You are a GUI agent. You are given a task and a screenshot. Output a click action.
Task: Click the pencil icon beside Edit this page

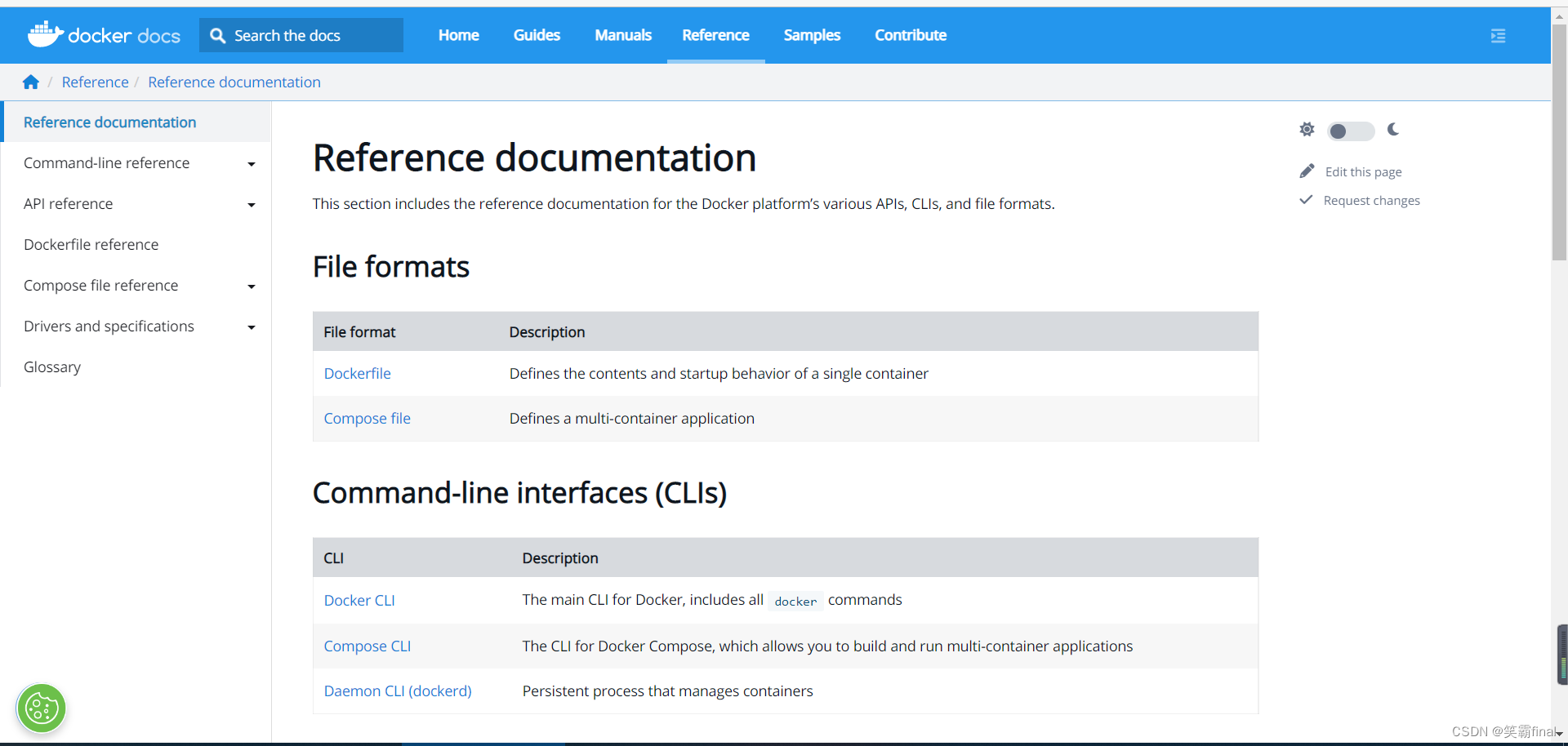1307,171
